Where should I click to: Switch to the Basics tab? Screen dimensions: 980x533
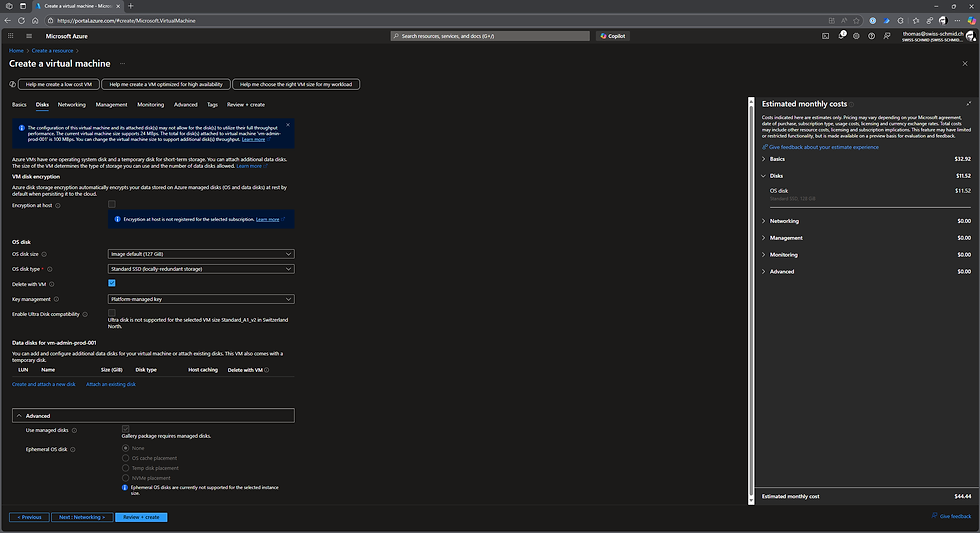tap(19, 105)
